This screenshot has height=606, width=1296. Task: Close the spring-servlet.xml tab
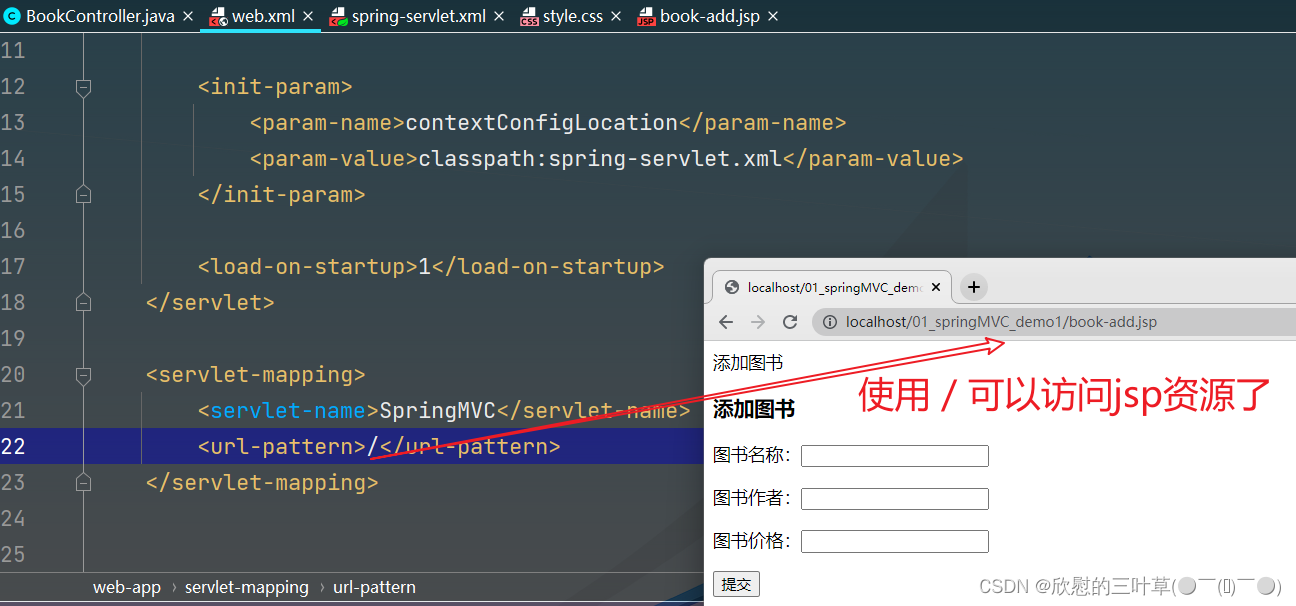500,17
